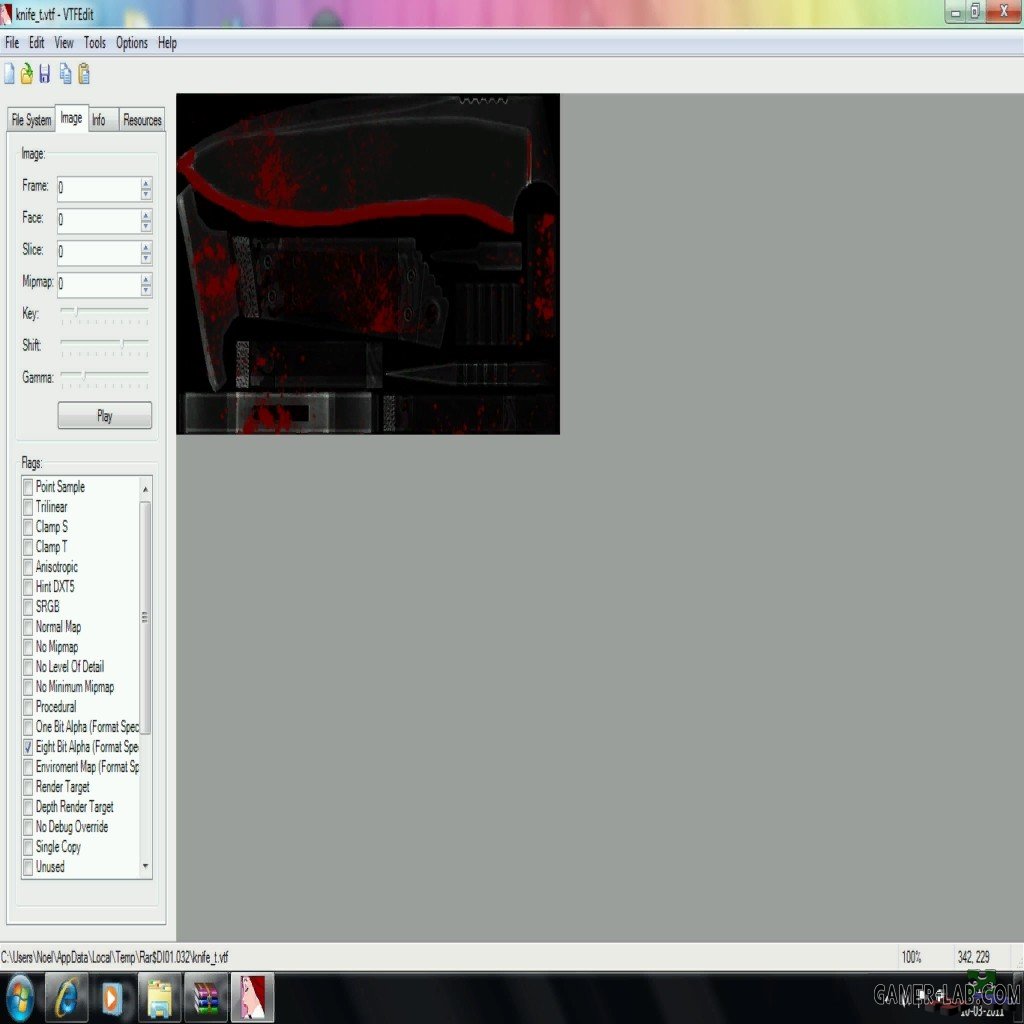Screen dimensions: 1024x1024
Task: Click the 100% zoom status entry
Action: pos(912,957)
